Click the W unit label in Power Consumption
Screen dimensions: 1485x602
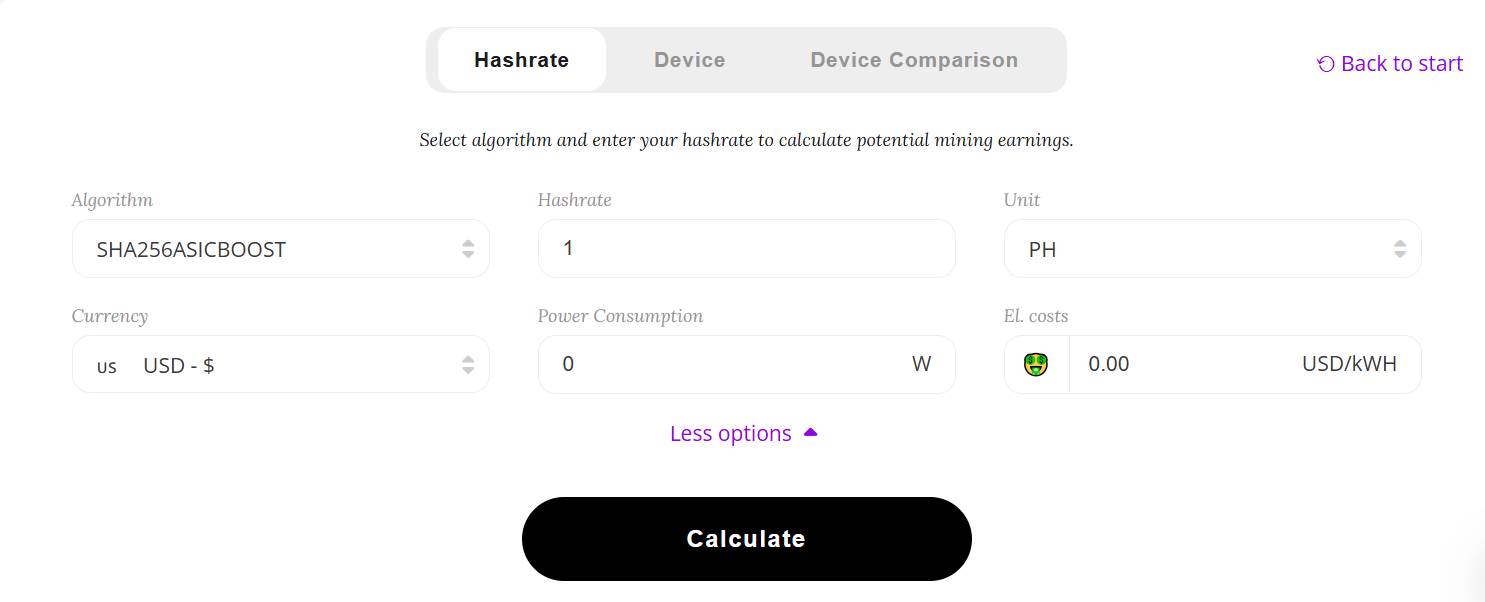[x=921, y=364]
